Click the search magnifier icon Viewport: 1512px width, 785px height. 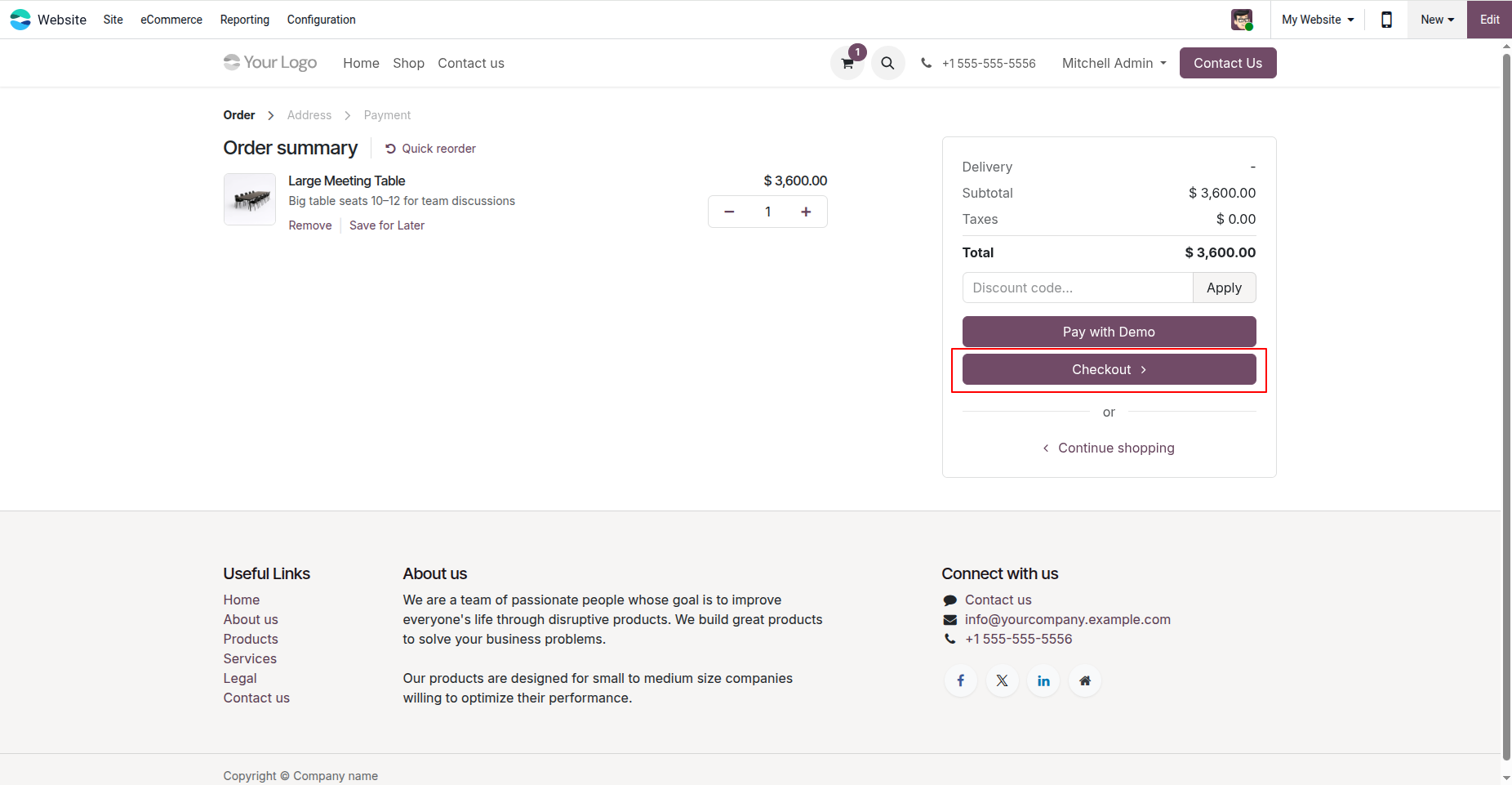887,63
